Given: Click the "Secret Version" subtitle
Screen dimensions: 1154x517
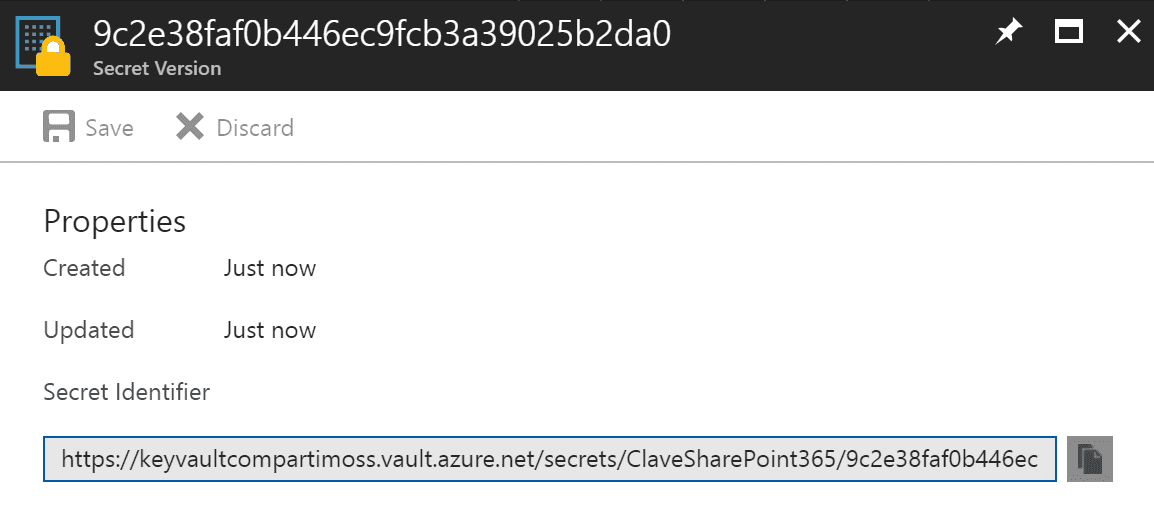Looking at the screenshot, I should 157,68.
